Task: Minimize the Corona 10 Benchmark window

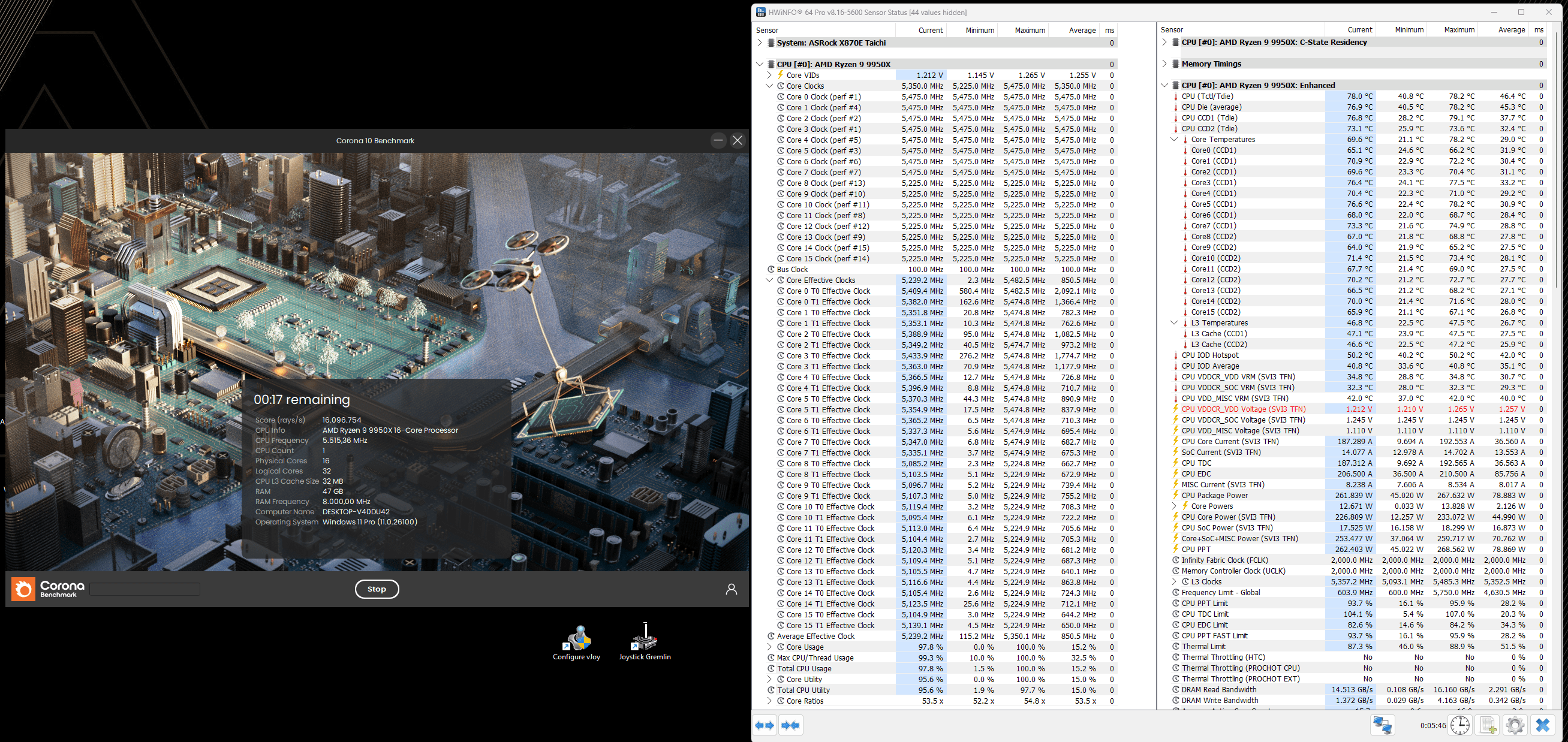Action: tap(718, 140)
